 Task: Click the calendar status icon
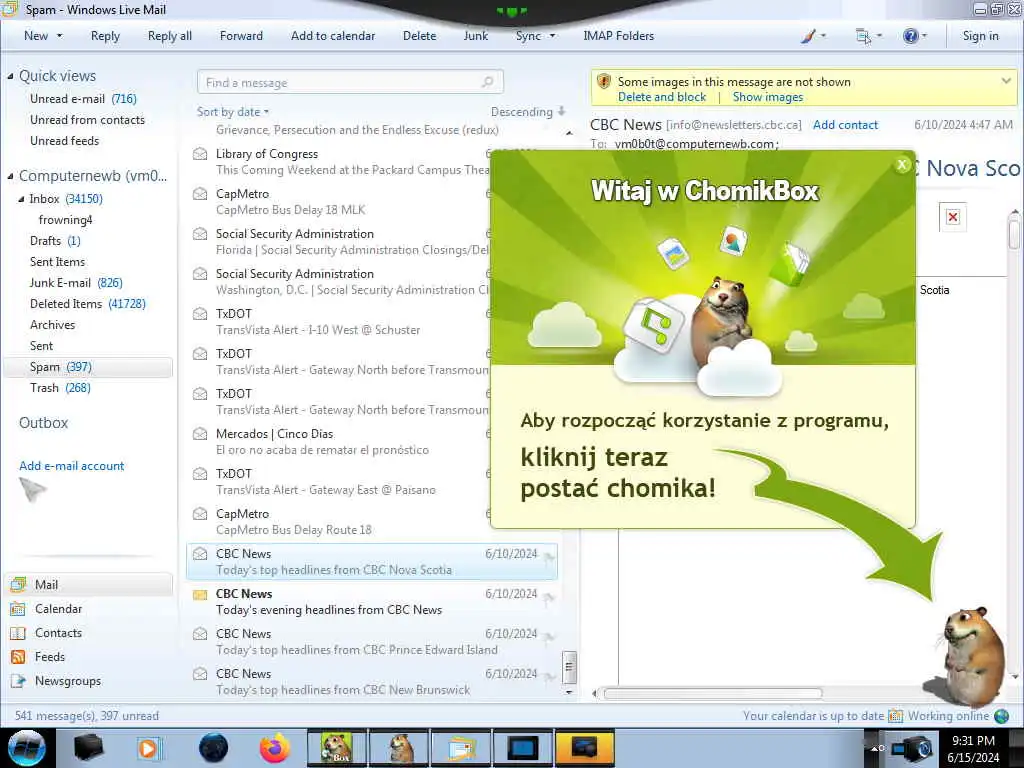895,716
